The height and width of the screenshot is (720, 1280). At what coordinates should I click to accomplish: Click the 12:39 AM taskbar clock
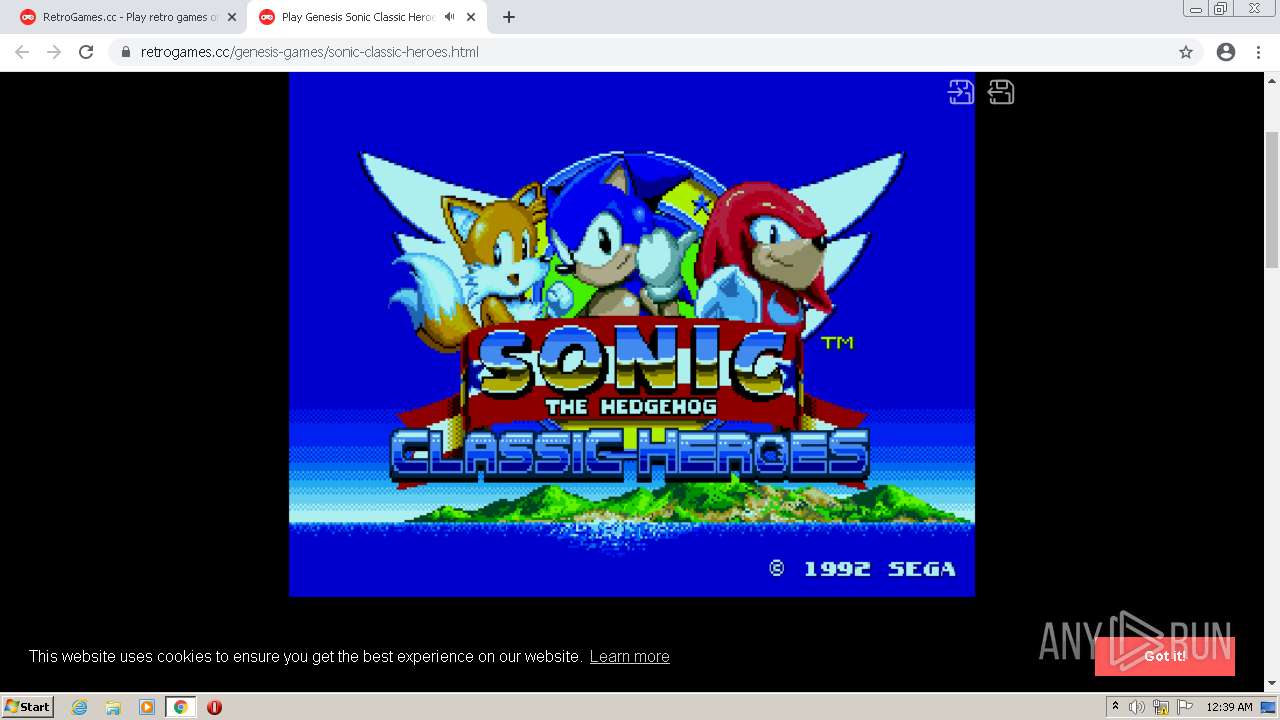click(1229, 707)
